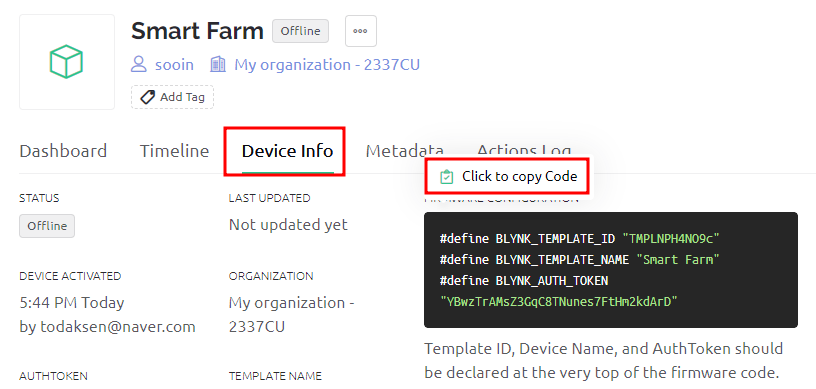The image size is (816, 389).
Task: Open the sooin owner link
Action: pyautogui.click(x=174, y=65)
